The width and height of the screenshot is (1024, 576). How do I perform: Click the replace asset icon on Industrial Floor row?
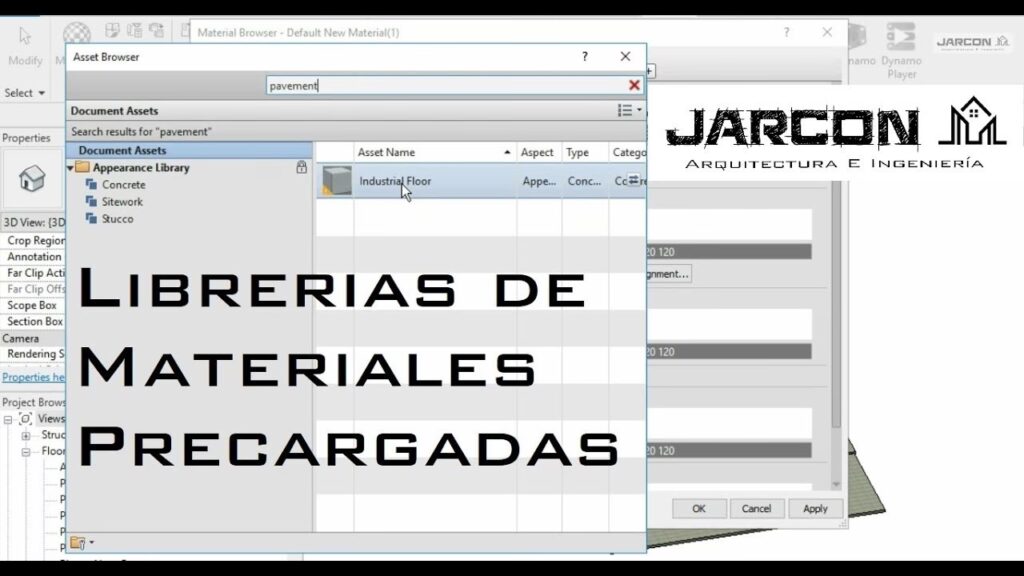(633, 181)
